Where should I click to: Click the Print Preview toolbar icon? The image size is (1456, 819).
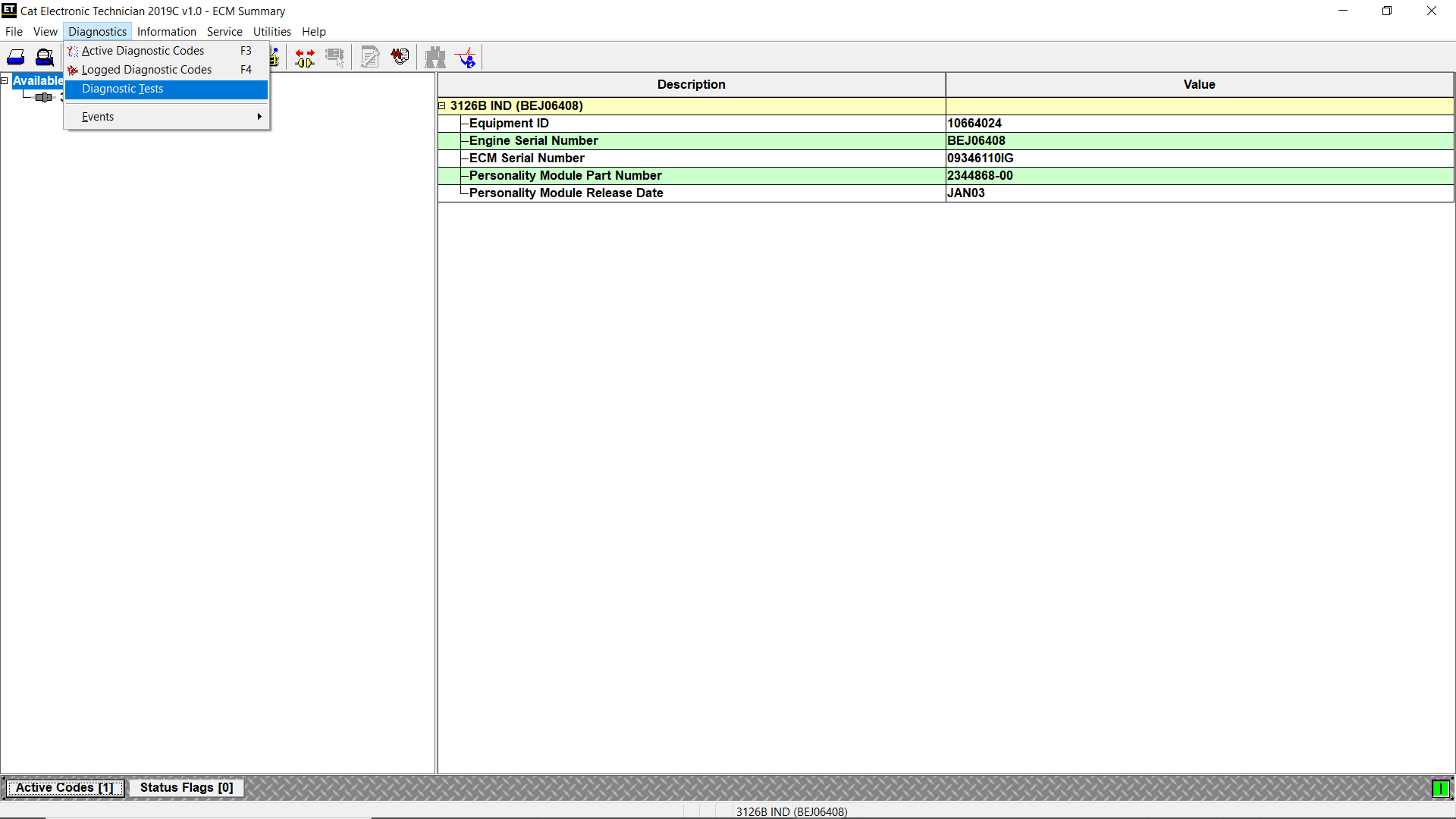(45, 58)
